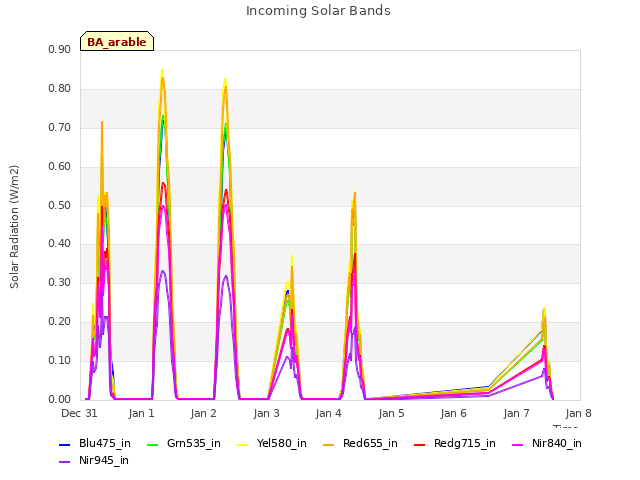Click the 0.00 y-axis tick label
This screenshot has height=480, width=640.
[60, 400]
